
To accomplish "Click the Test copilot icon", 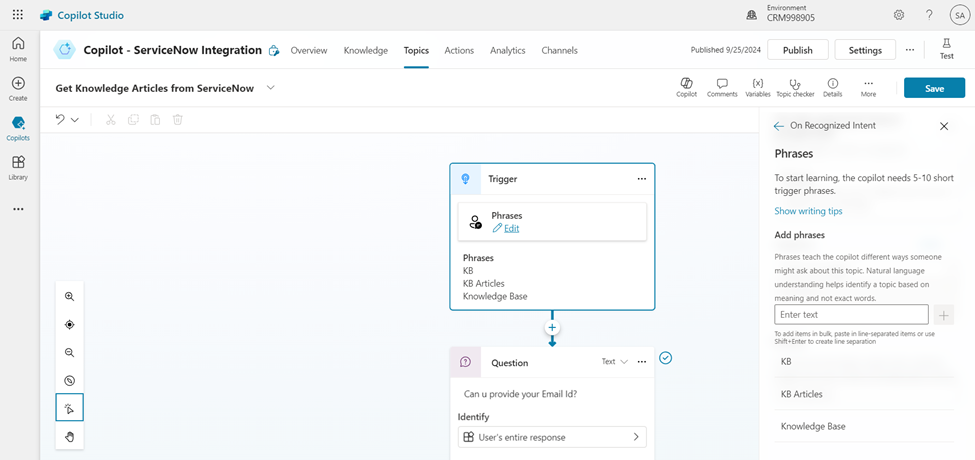I will [946, 49].
